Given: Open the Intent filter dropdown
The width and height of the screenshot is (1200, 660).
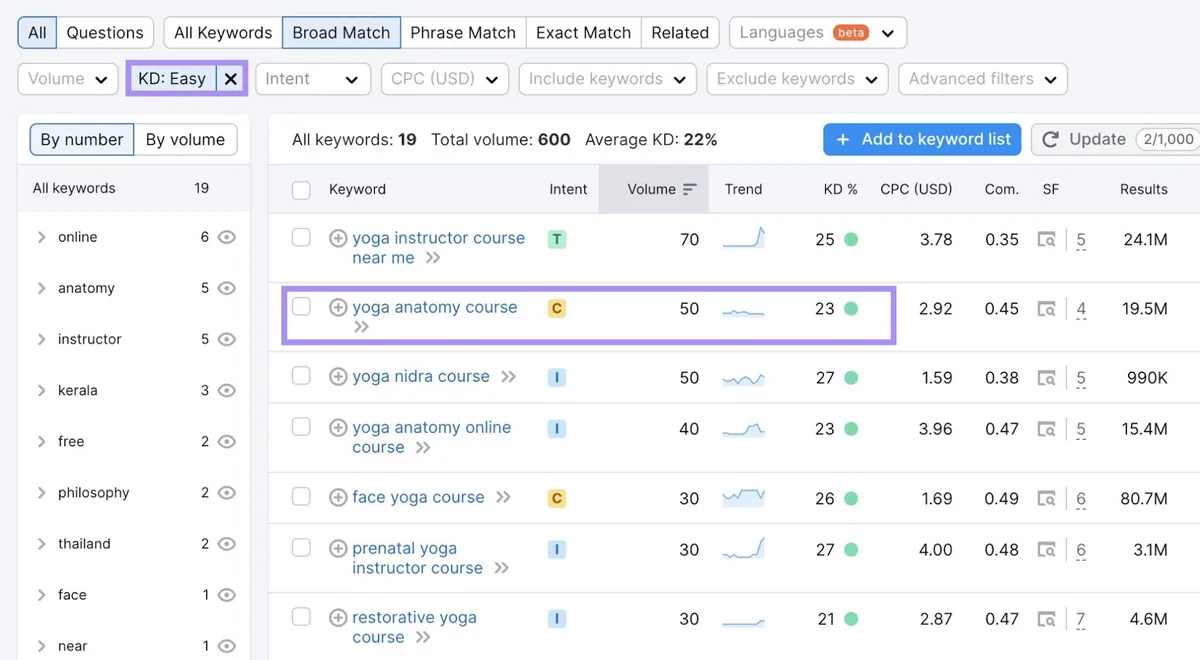Looking at the screenshot, I should tap(313, 79).
